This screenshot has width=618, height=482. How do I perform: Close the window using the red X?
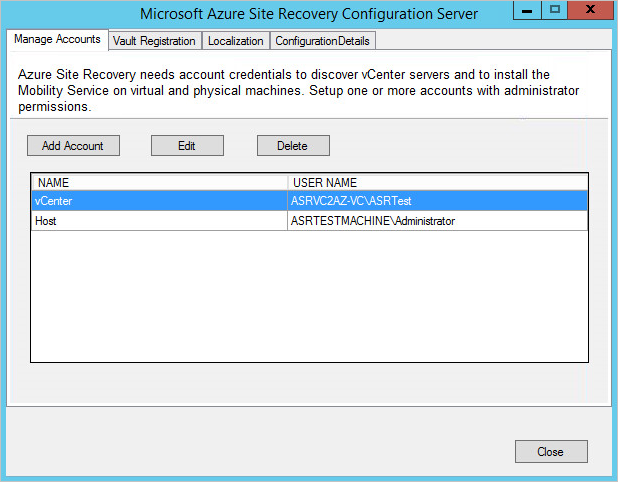tap(590, 10)
